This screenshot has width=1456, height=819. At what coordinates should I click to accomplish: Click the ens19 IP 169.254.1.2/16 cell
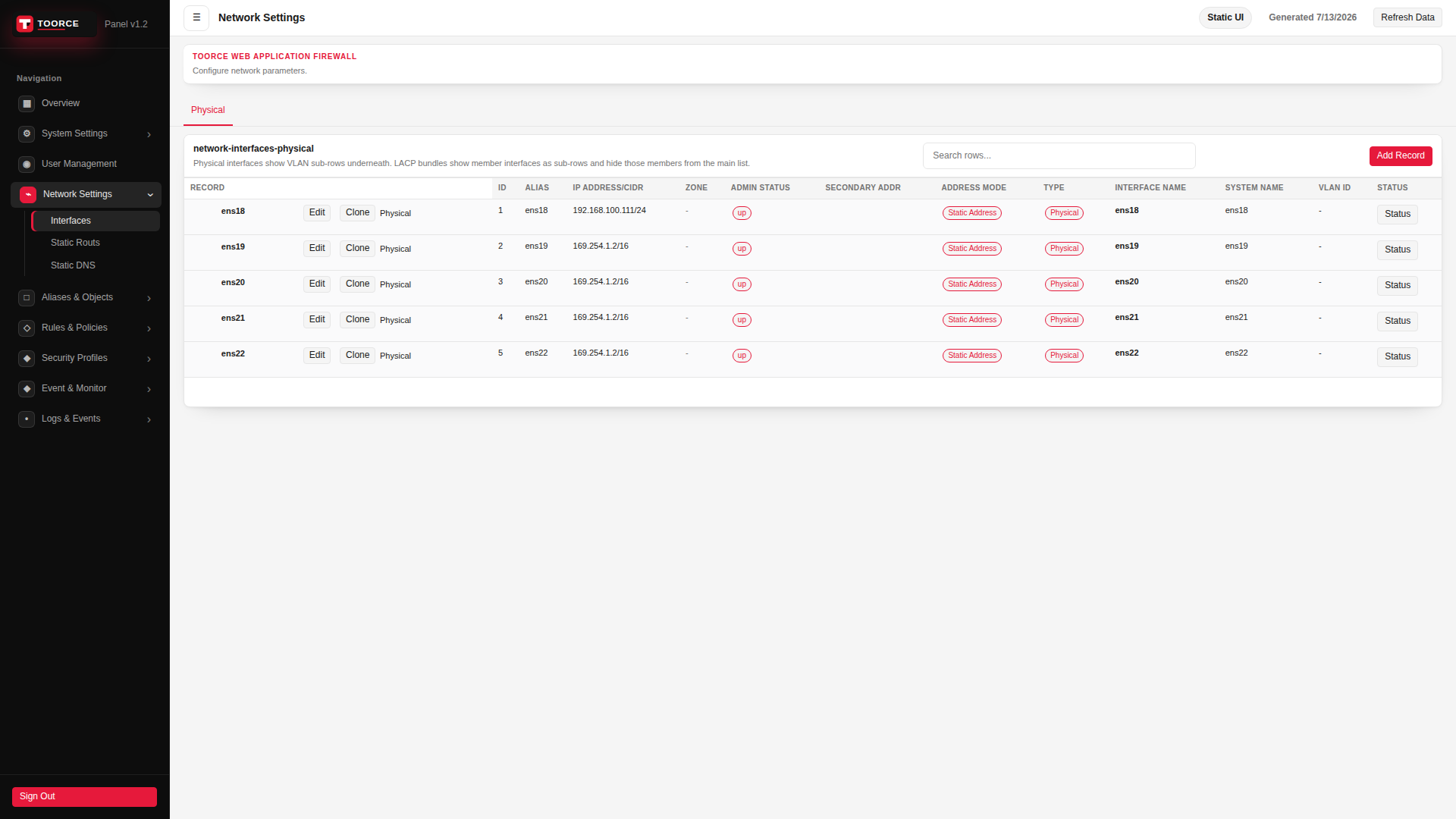pos(601,246)
